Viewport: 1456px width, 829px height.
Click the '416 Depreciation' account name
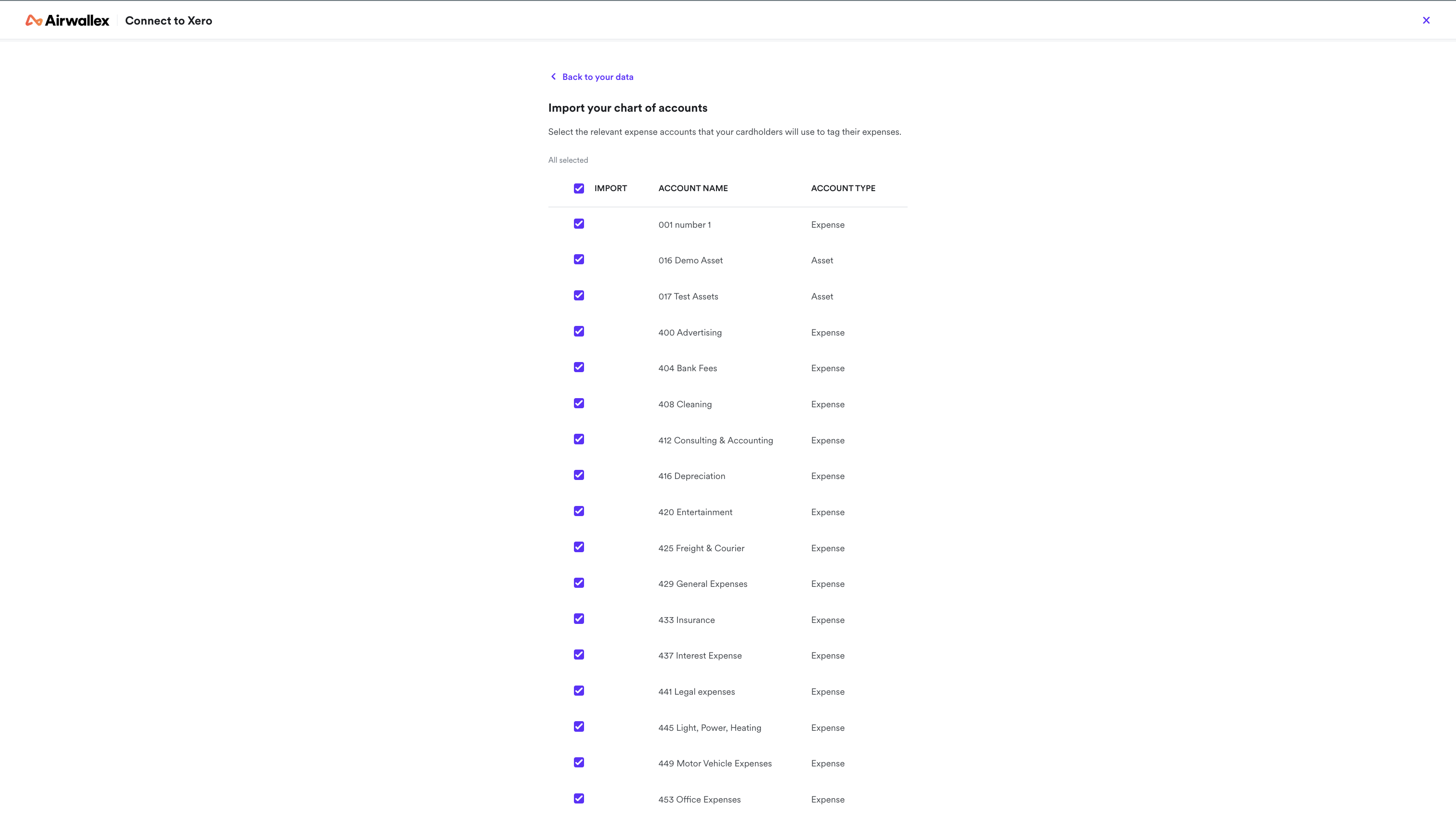coord(691,476)
